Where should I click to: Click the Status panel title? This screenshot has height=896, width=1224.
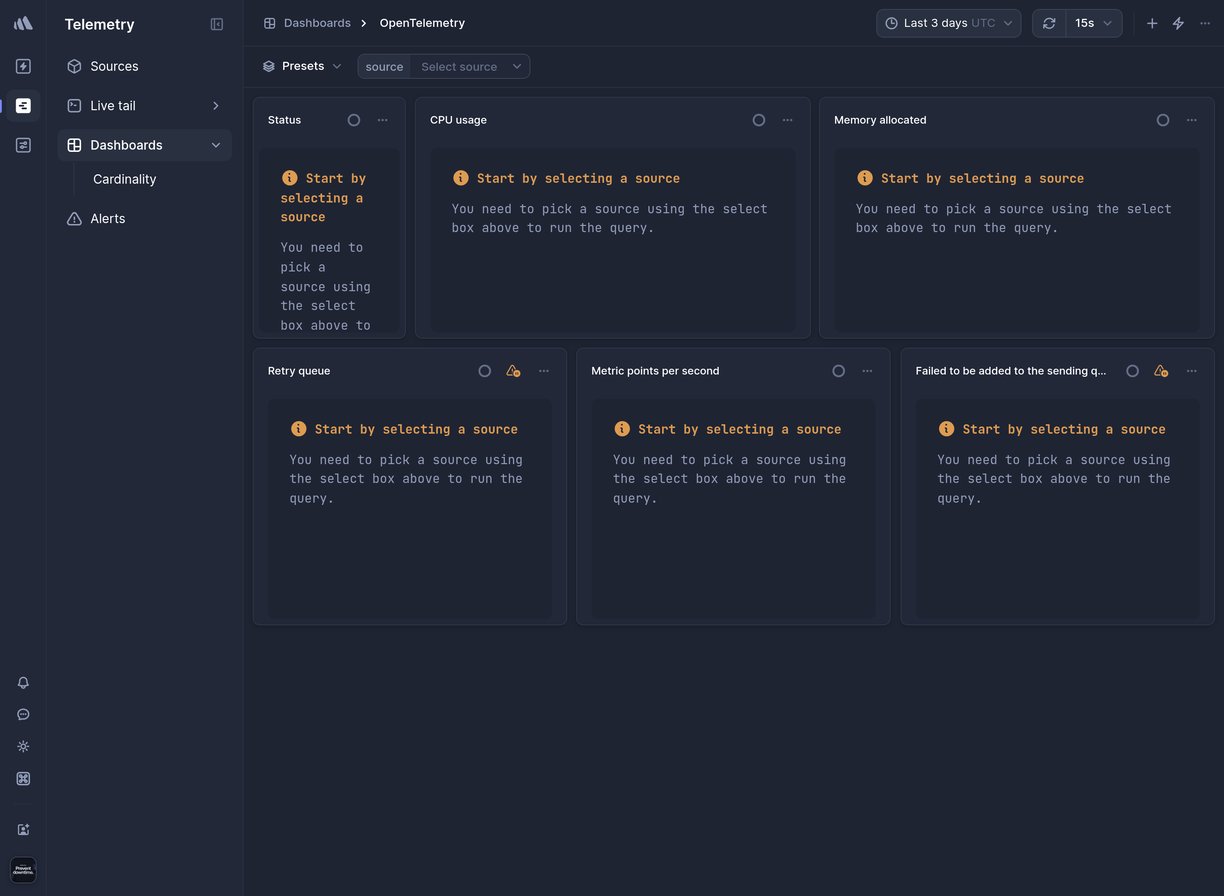tap(284, 120)
